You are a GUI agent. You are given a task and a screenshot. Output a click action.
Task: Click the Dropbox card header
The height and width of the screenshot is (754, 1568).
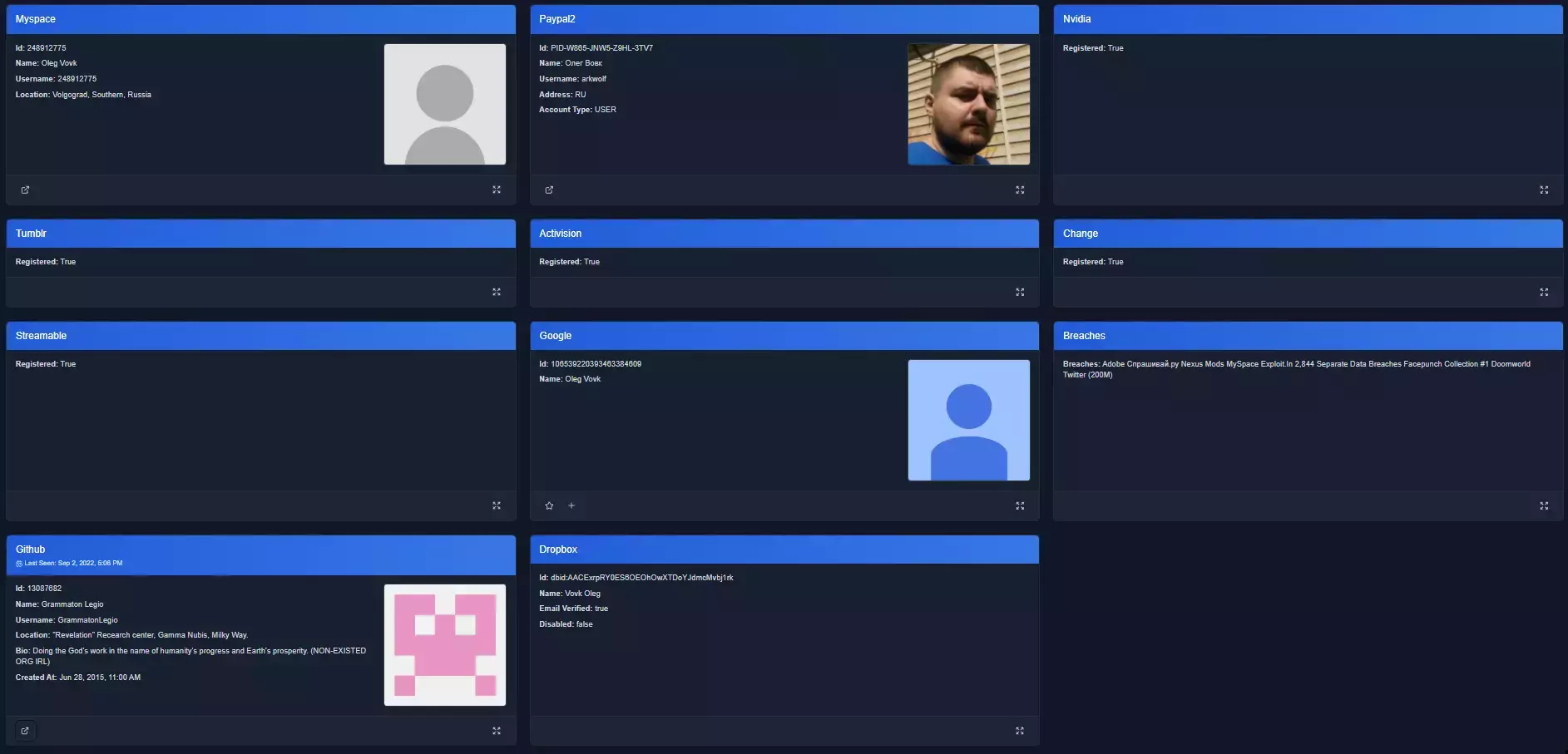(x=784, y=549)
